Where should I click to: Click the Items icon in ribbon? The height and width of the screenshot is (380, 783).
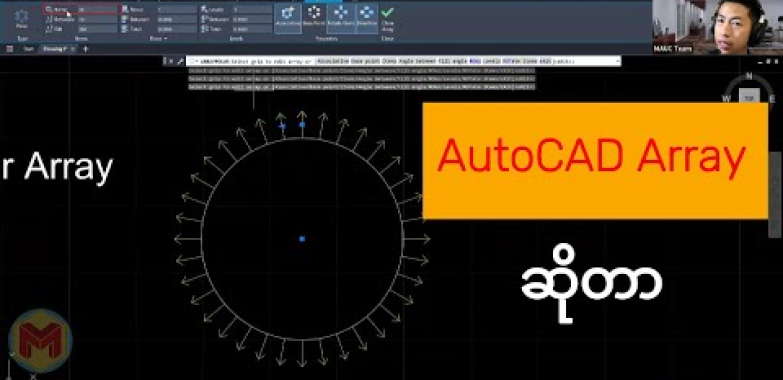(x=49, y=9)
